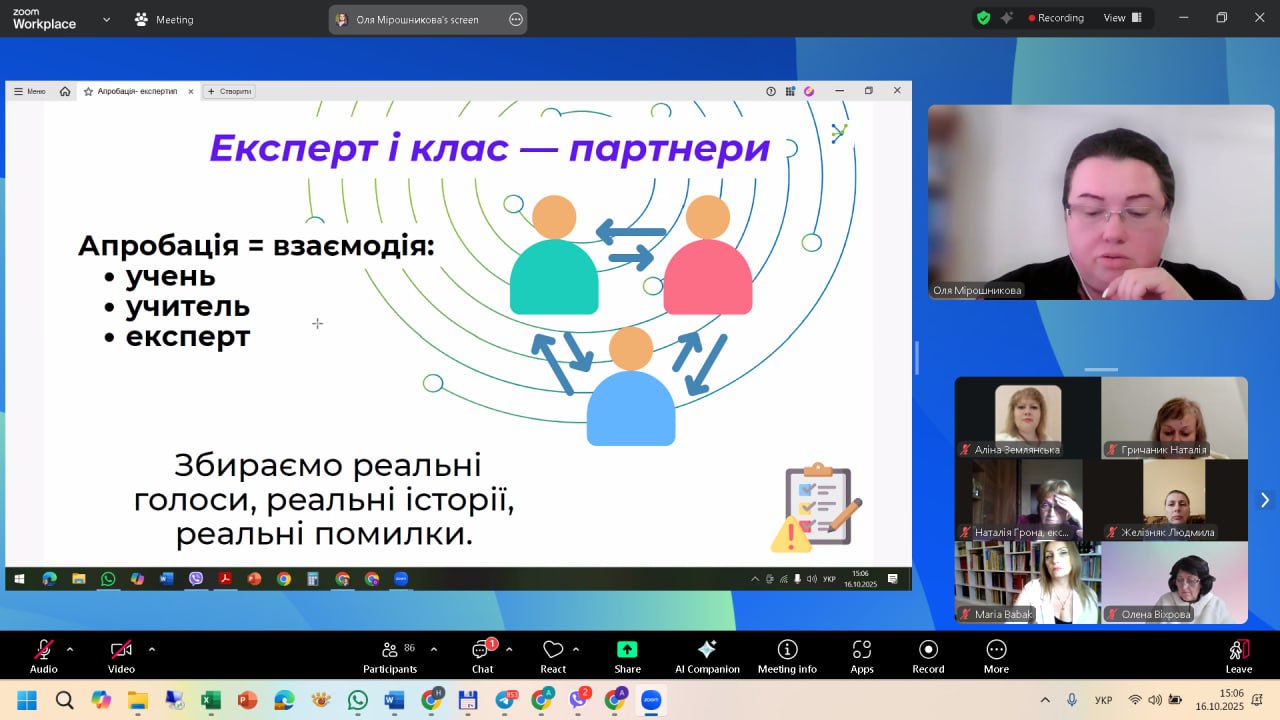
Task: Select Аліна Землянська's video tile
Action: [x=1027, y=418]
